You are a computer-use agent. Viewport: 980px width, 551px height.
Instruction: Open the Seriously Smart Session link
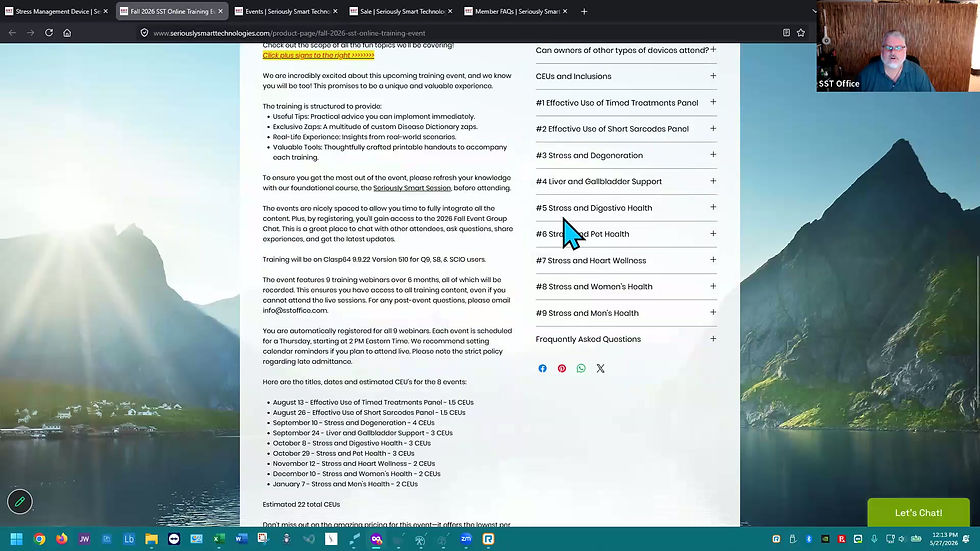click(x=412, y=188)
